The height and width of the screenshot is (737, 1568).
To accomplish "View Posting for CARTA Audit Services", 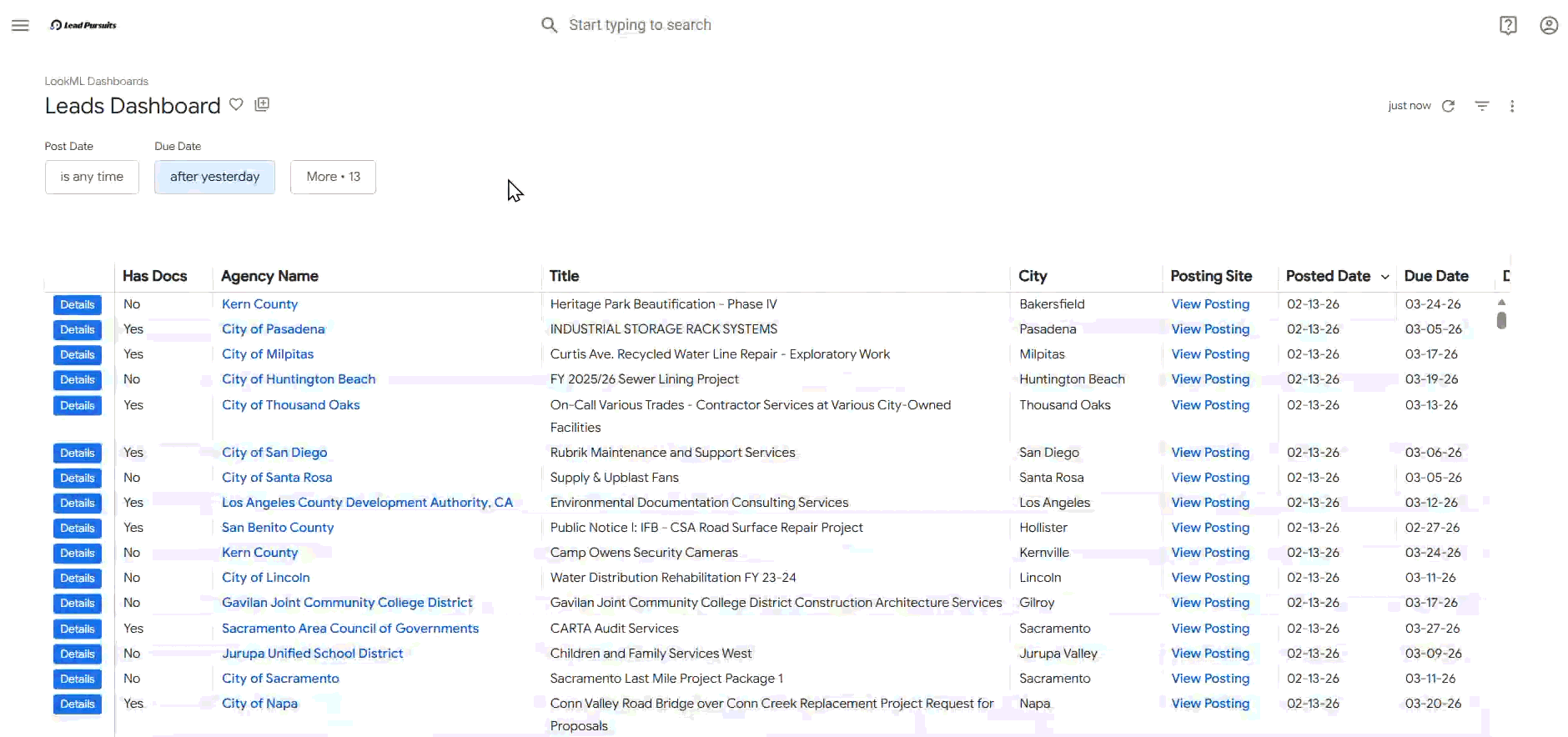I will tap(1210, 629).
